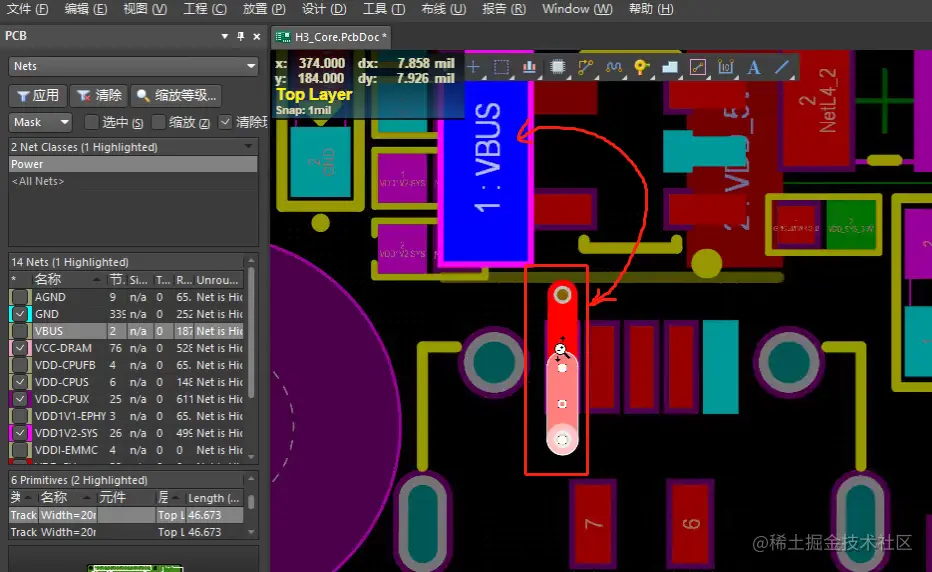Open the 工具 (T) menu
The height and width of the screenshot is (572, 932).
click(x=384, y=9)
